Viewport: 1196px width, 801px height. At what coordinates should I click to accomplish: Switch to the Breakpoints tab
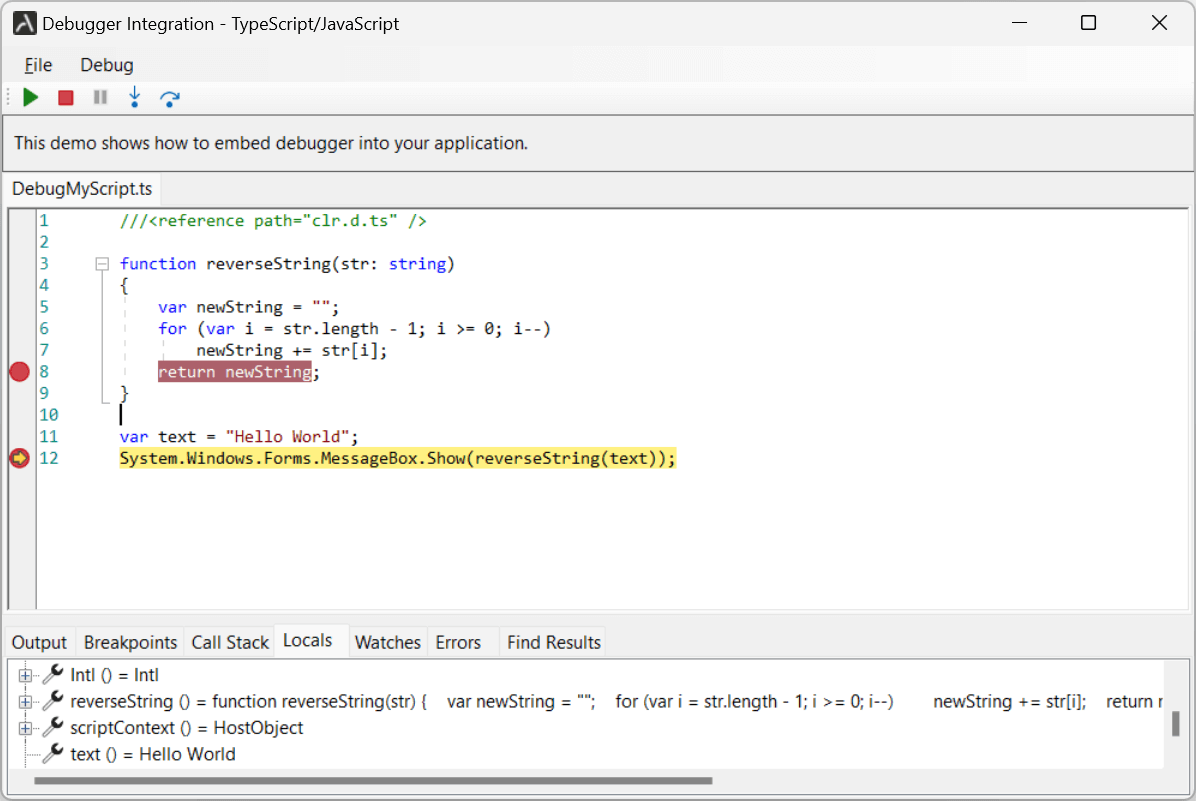click(x=130, y=642)
